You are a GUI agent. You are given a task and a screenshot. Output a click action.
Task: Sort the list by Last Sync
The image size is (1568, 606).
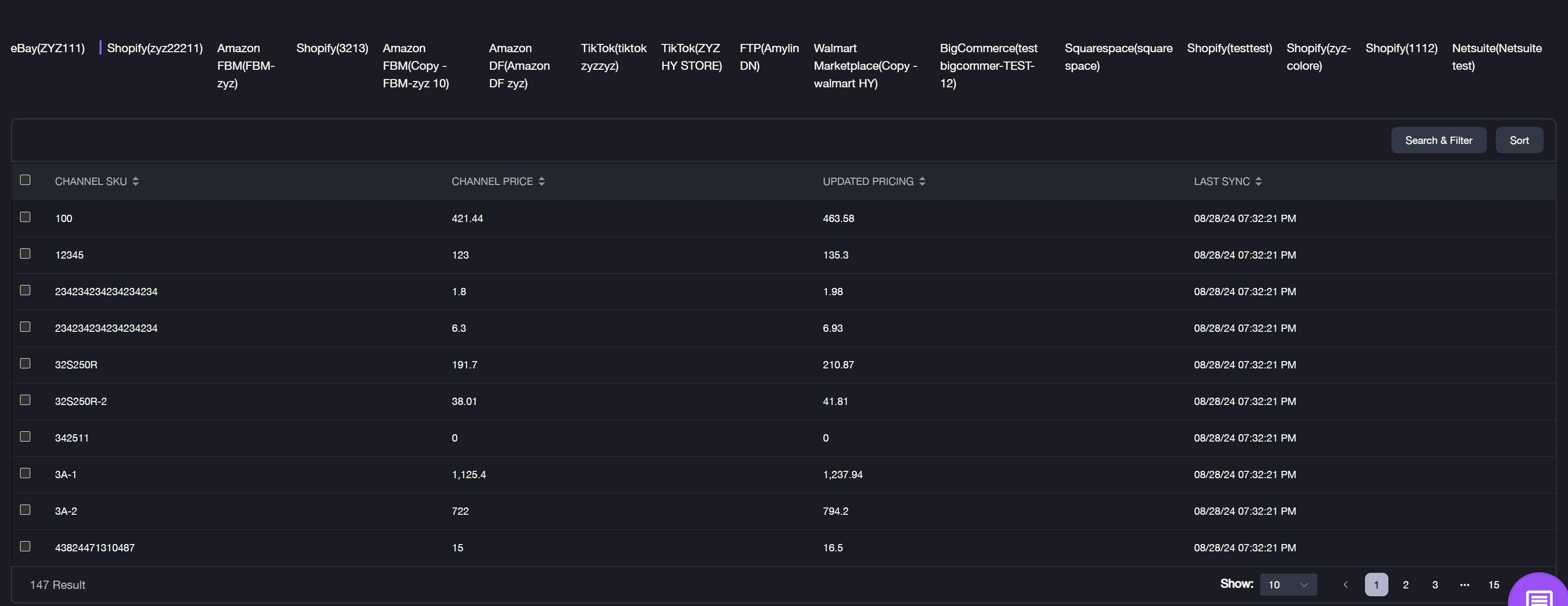pos(1258,181)
